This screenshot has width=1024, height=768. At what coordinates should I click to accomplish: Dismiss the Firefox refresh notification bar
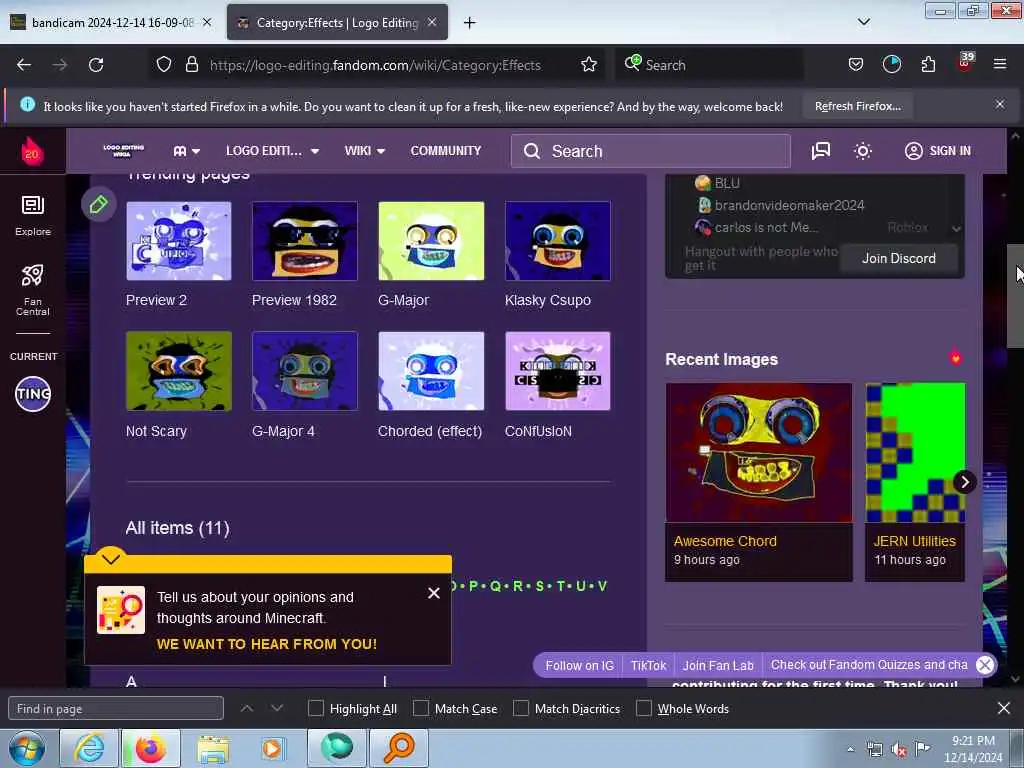[999, 104]
